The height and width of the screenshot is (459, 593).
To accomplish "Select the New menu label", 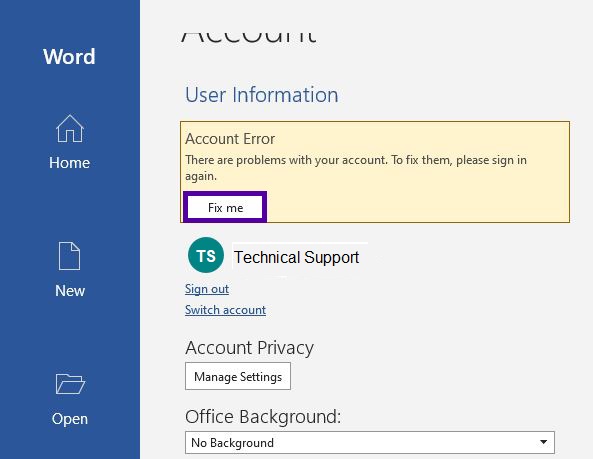I will (x=70, y=291).
